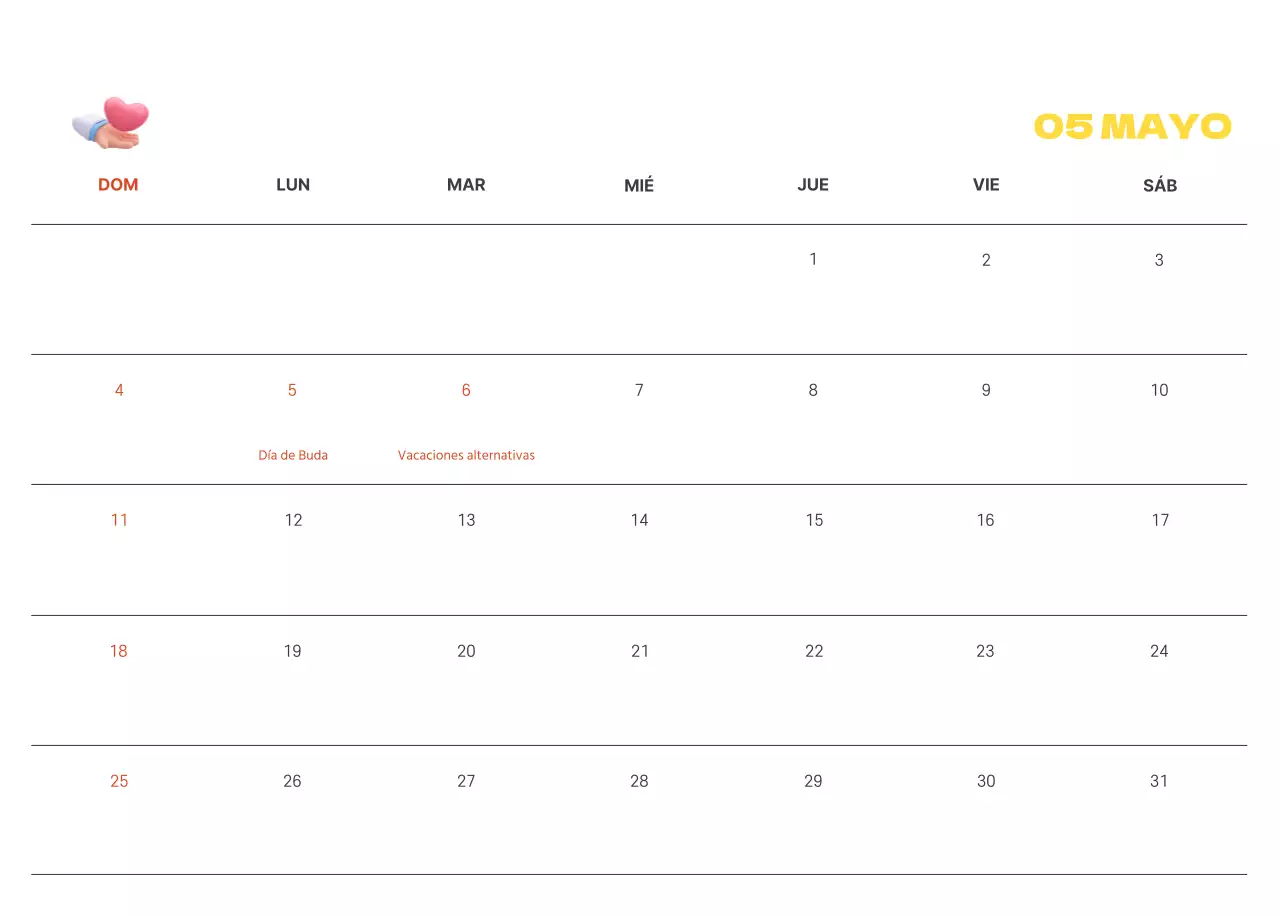
Task: Click on date 5 in red
Action: tap(292, 390)
